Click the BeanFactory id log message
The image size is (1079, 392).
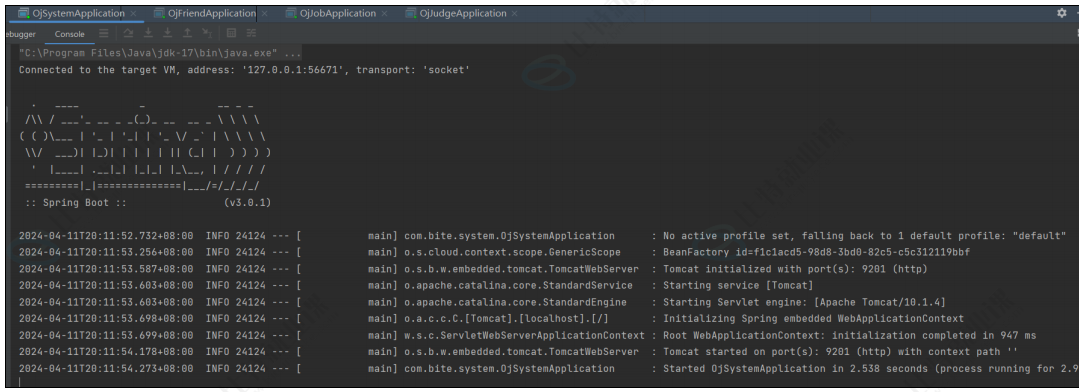pyautogui.click(x=816, y=252)
